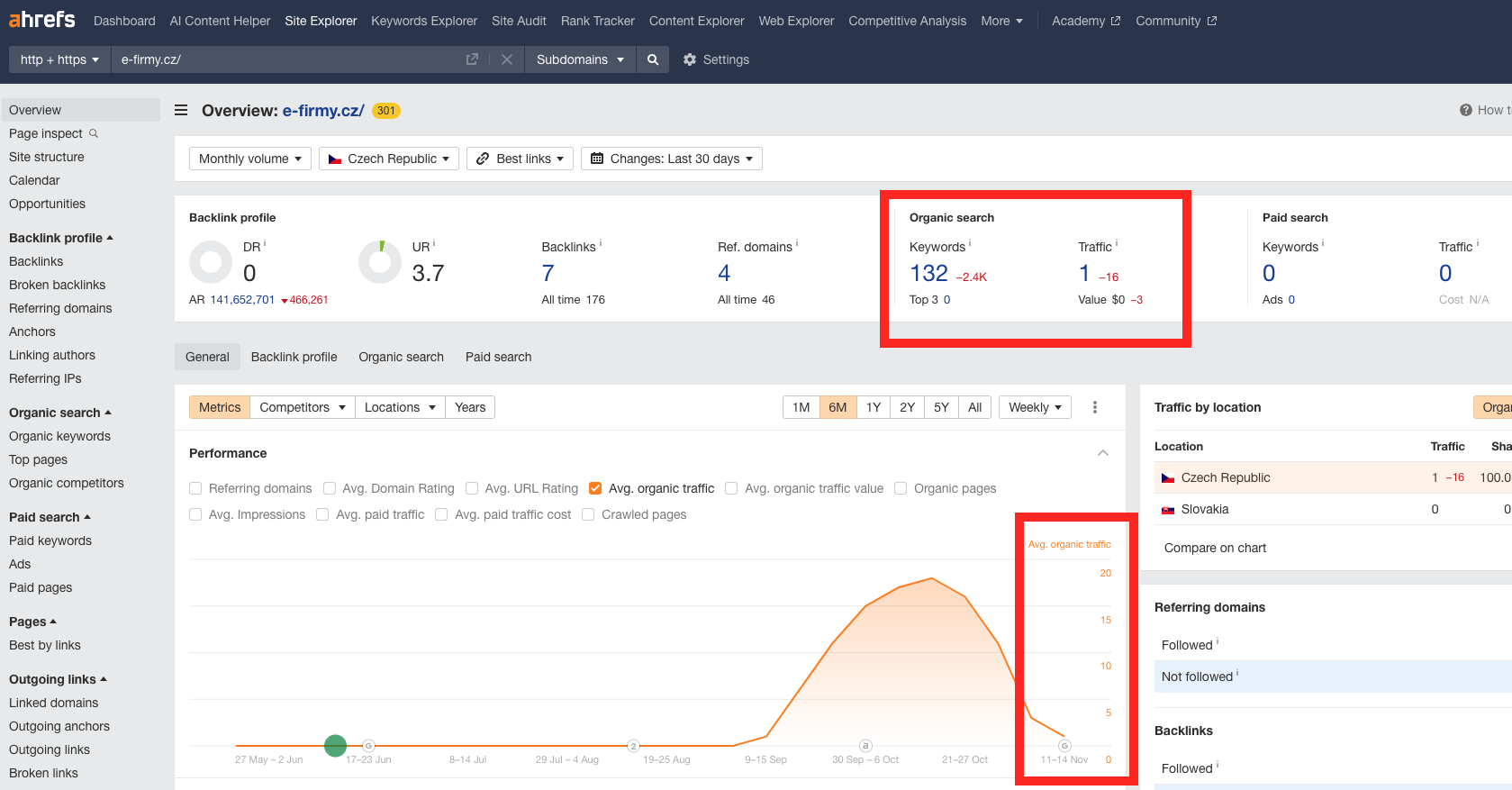The height and width of the screenshot is (790, 1512).
Task: Click the e-firmy.cz/ link in the heading
Action: (323, 111)
